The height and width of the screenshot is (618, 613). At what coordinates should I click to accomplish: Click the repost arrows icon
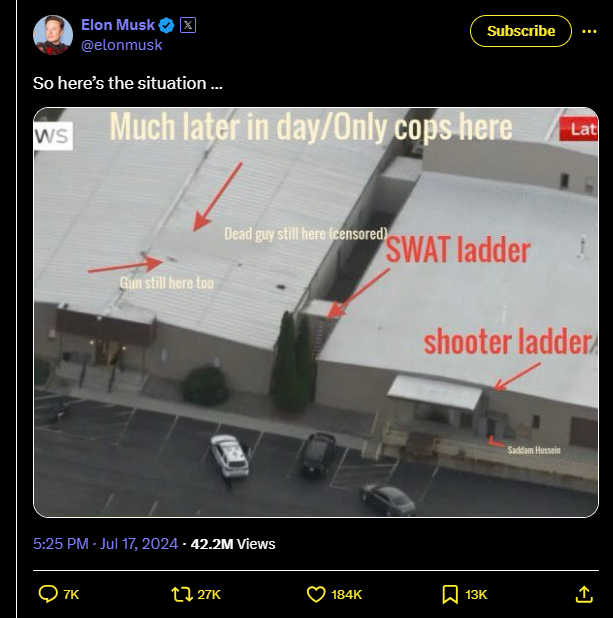click(x=182, y=594)
